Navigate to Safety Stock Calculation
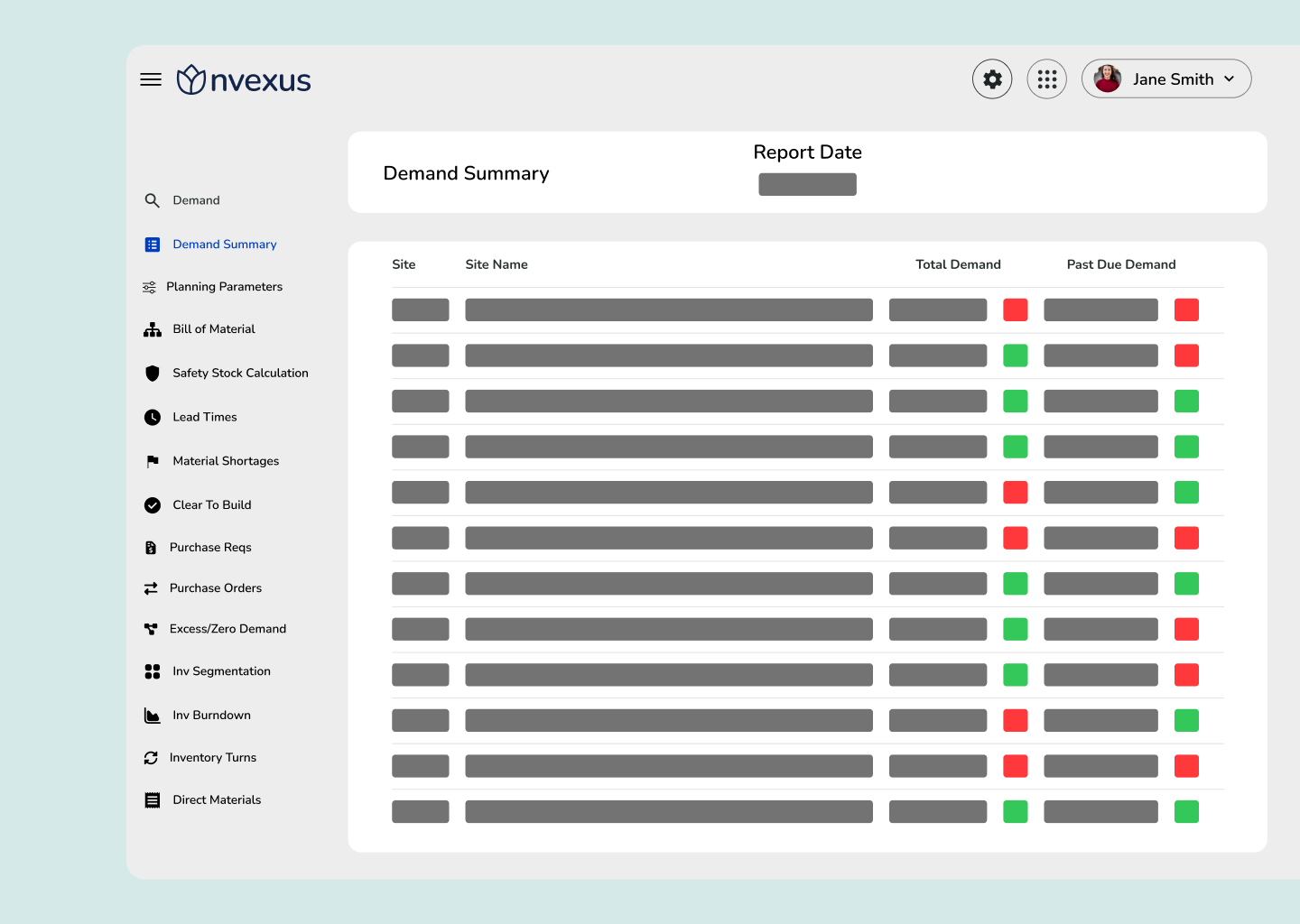 [x=240, y=374]
